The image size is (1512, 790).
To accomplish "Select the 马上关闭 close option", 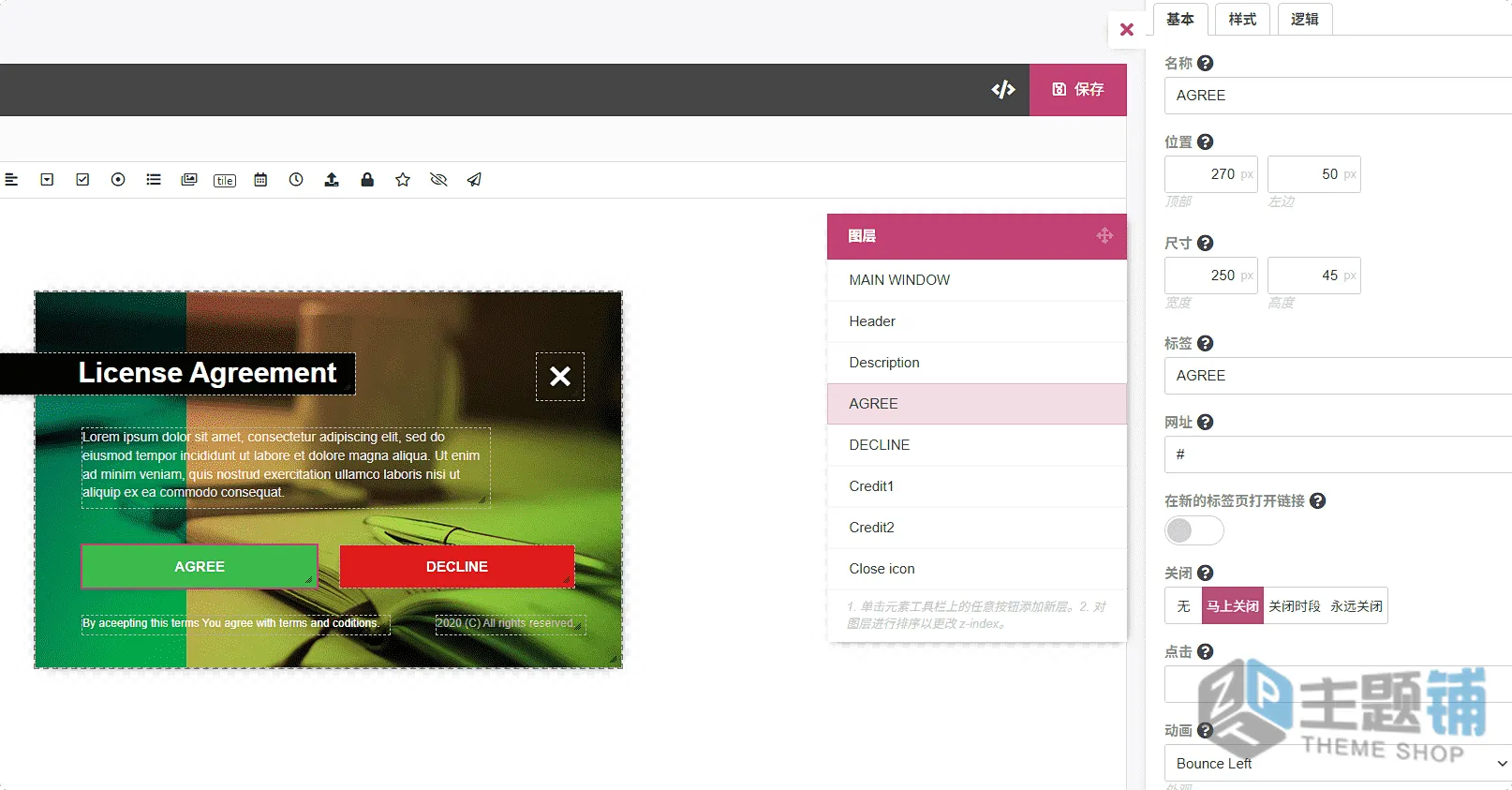I will (1233, 605).
